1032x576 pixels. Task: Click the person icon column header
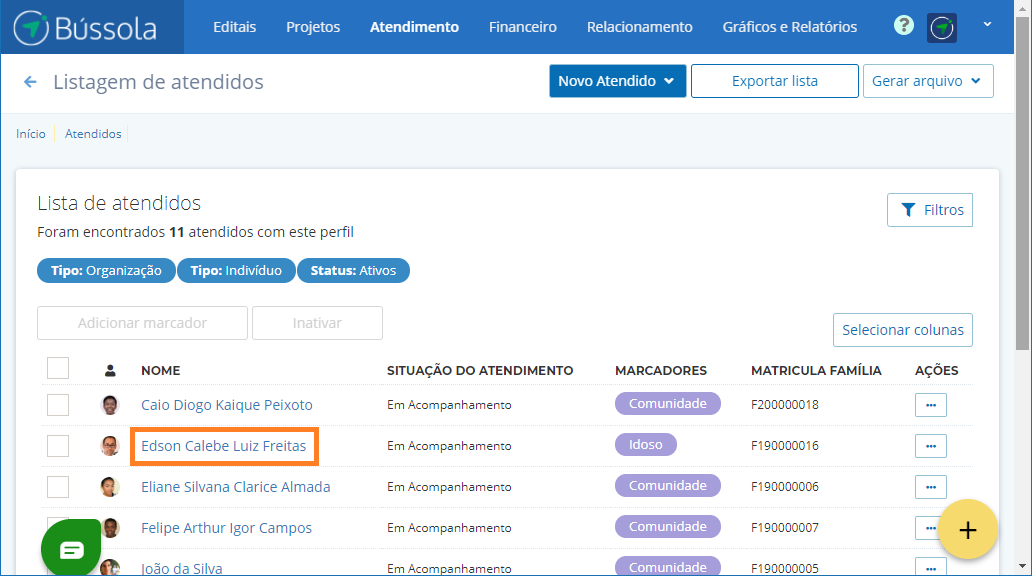pos(110,371)
